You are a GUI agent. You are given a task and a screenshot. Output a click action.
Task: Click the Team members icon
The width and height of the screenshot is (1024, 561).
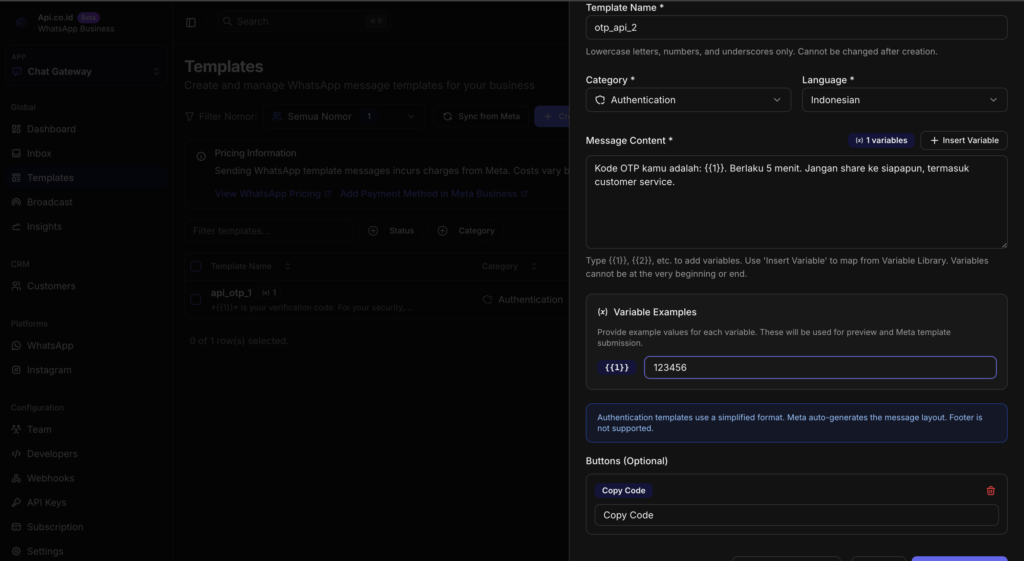(16, 430)
